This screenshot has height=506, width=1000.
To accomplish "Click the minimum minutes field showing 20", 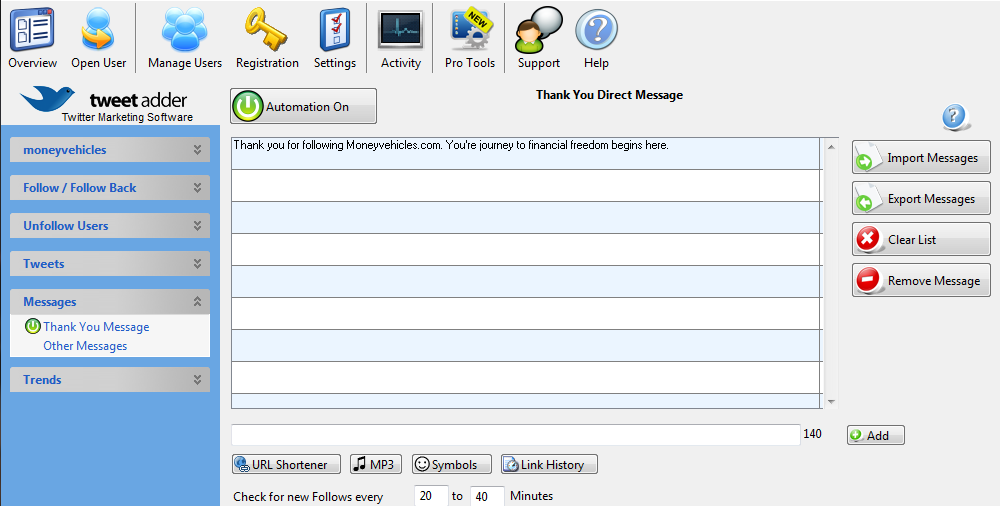I will point(431,496).
